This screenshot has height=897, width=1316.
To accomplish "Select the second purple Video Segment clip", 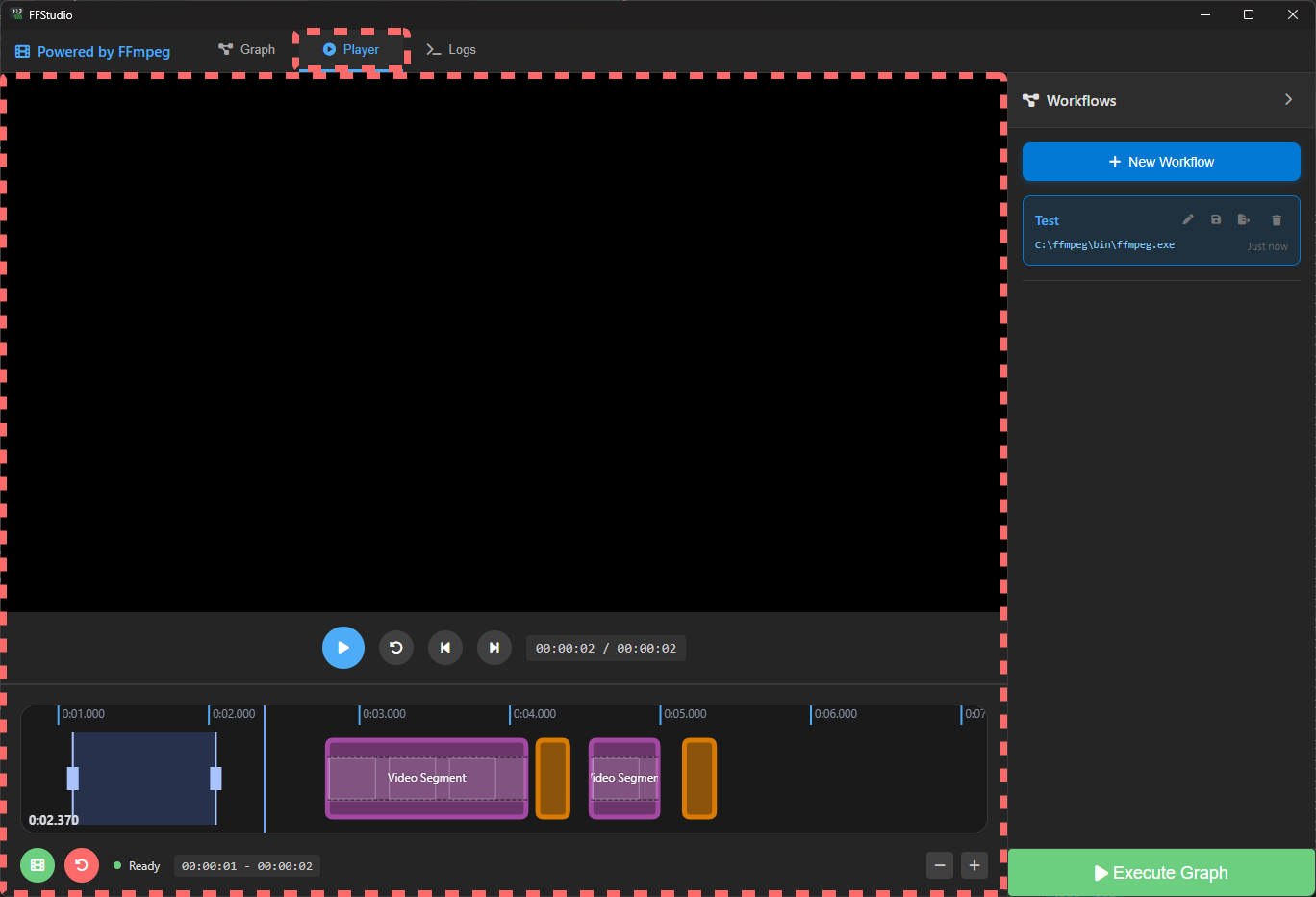I will click(624, 779).
